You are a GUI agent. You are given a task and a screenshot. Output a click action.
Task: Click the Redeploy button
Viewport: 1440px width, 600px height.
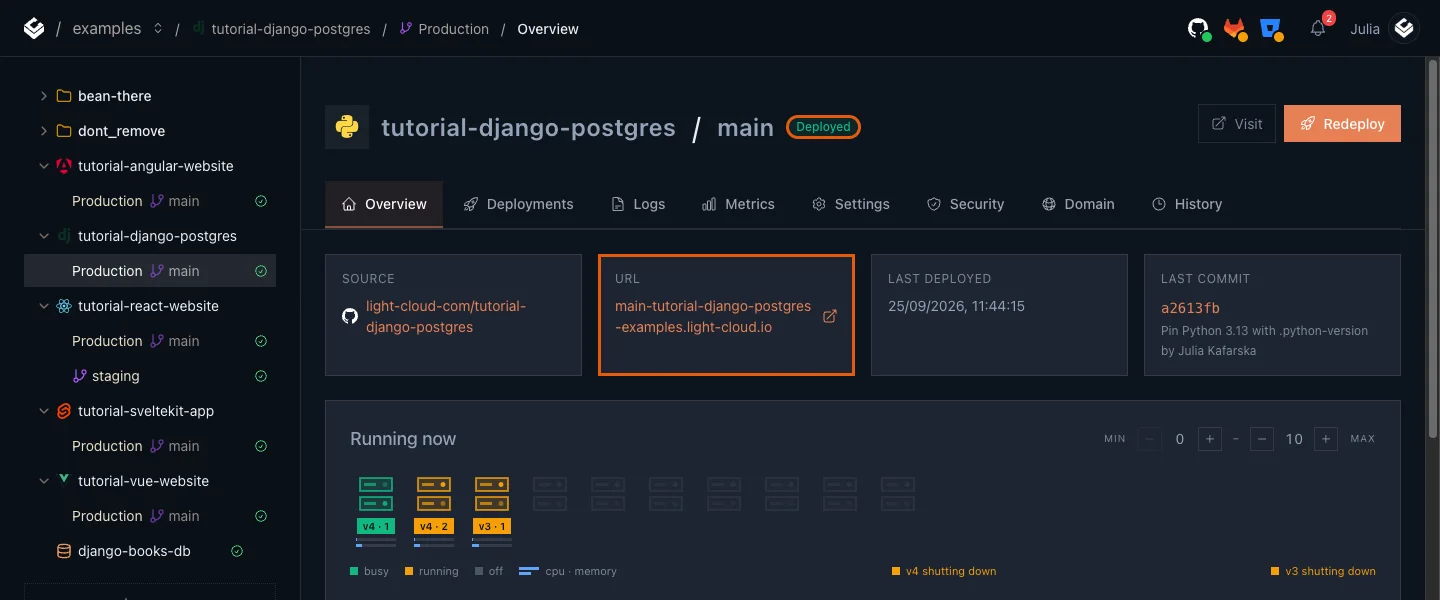pyautogui.click(x=1342, y=124)
